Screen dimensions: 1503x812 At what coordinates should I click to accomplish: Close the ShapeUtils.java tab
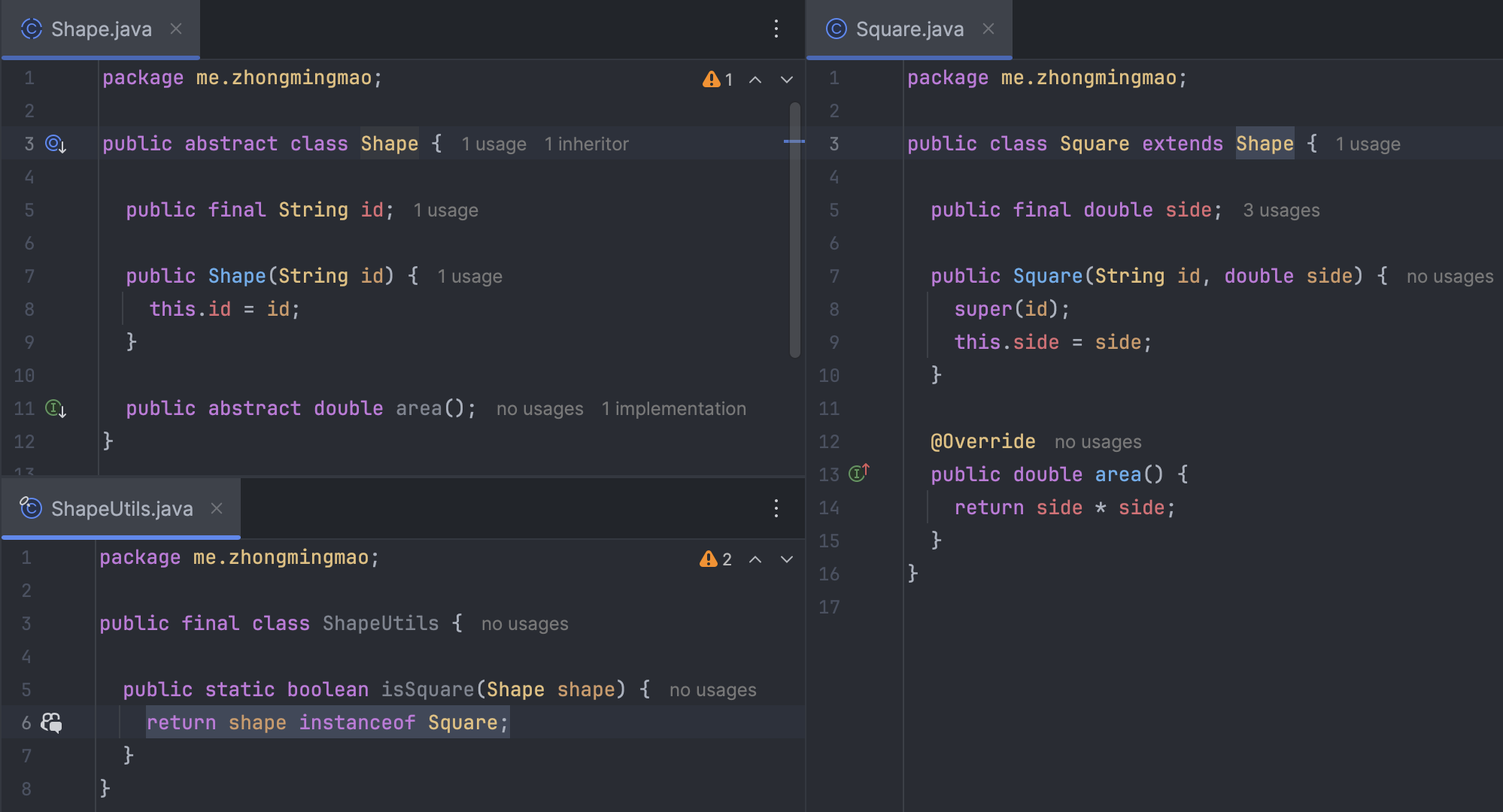point(217,509)
